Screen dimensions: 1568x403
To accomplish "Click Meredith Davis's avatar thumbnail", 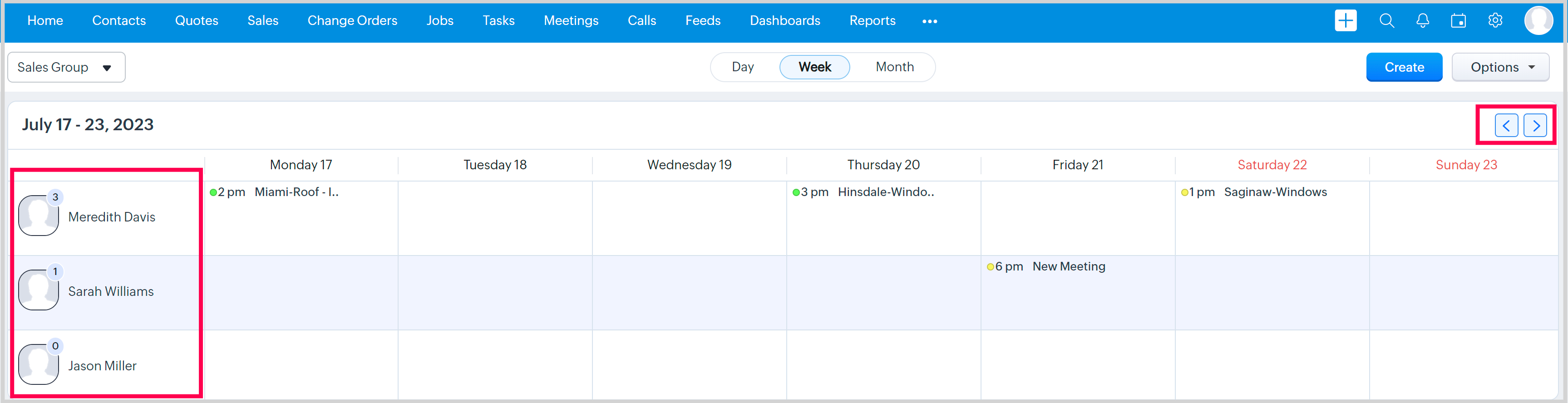I will click(x=38, y=216).
